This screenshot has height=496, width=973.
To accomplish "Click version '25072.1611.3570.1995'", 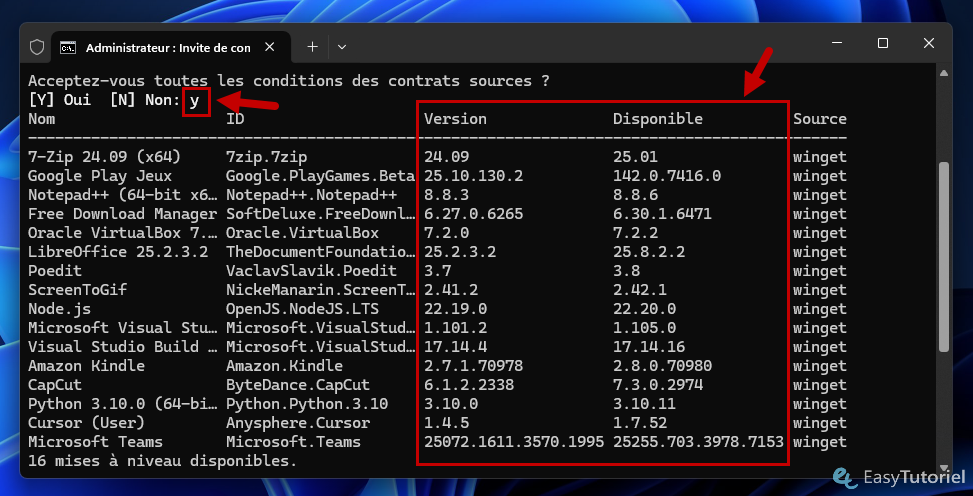I will click(514, 442).
